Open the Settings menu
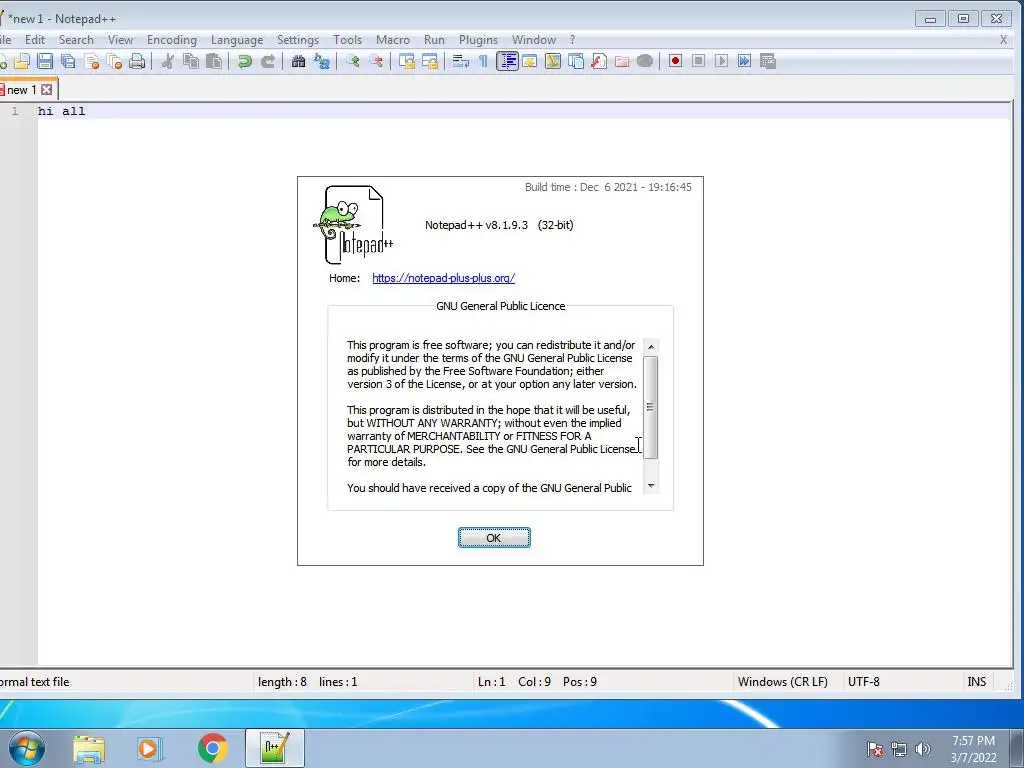Image resolution: width=1024 pixels, height=768 pixels. pyautogui.click(x=298, y=40)
